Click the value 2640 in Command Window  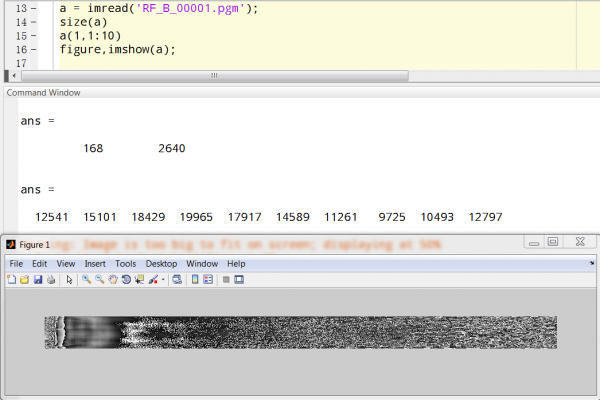coord(172,149)
